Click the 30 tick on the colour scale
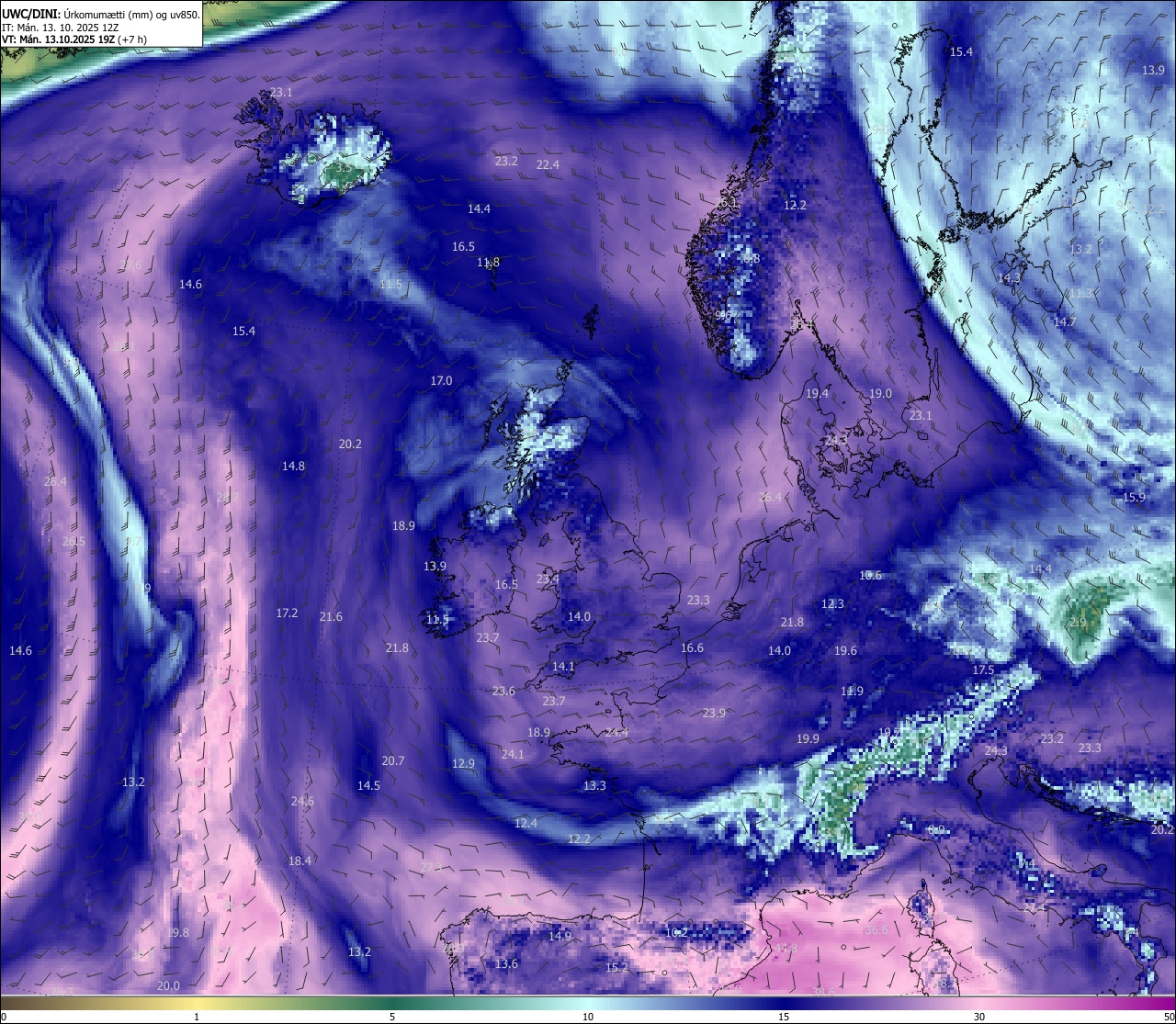The height and width of the screenshot is (1024, 1176). point(979,1017)
